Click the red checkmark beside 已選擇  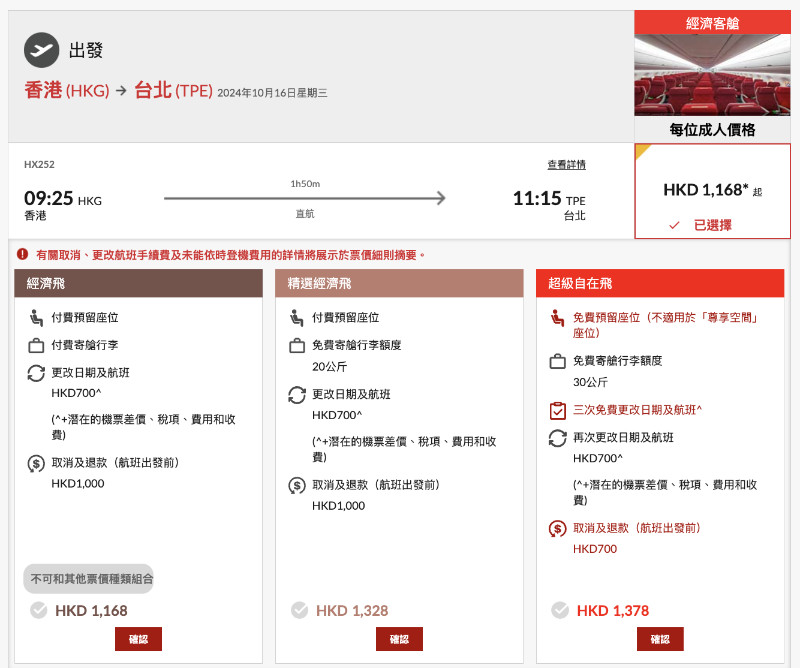[674, 225]
